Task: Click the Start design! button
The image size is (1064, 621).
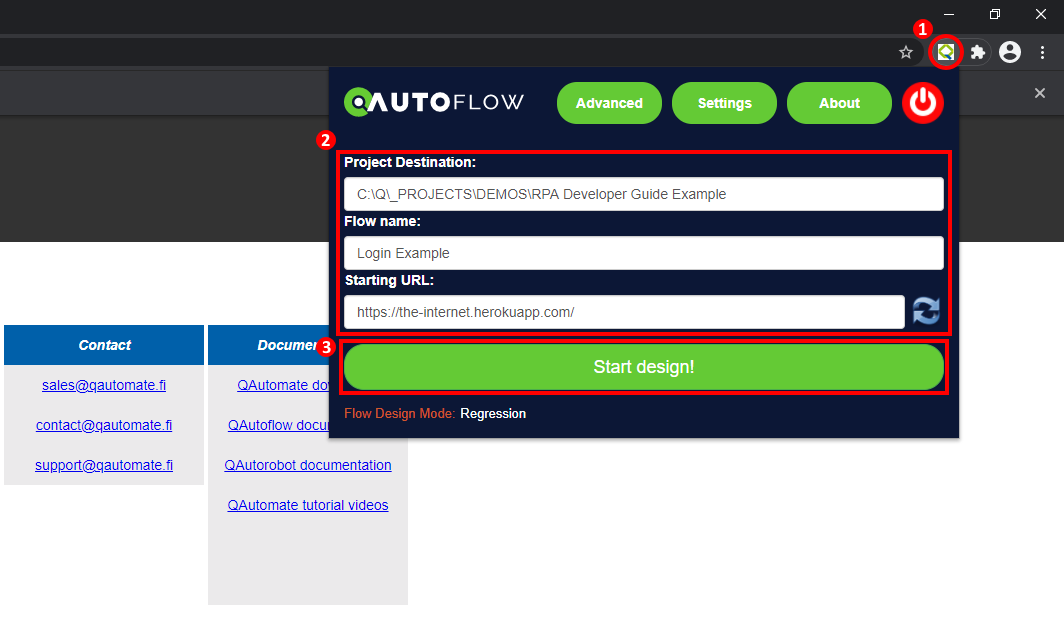Action: (643, 367)
